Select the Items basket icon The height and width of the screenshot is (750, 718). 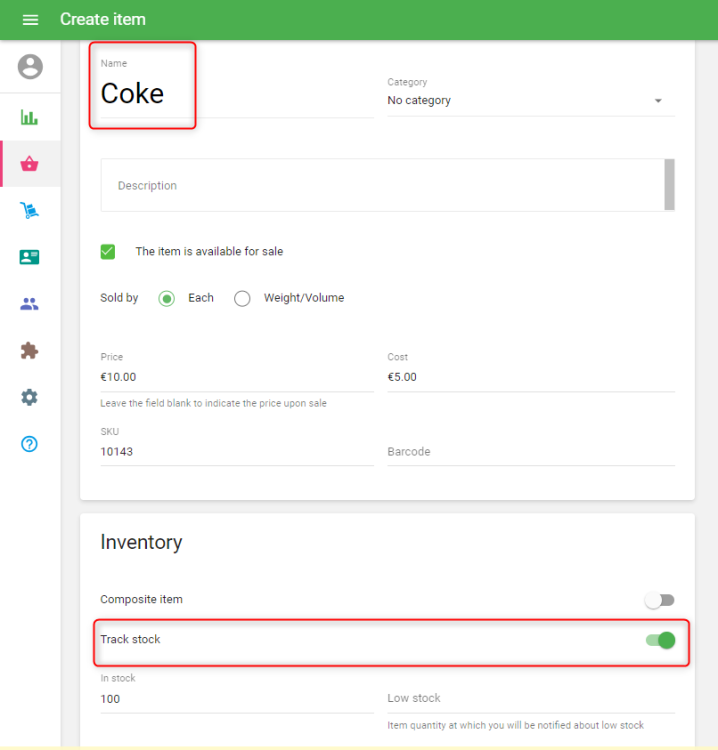[x=30, y=164]
